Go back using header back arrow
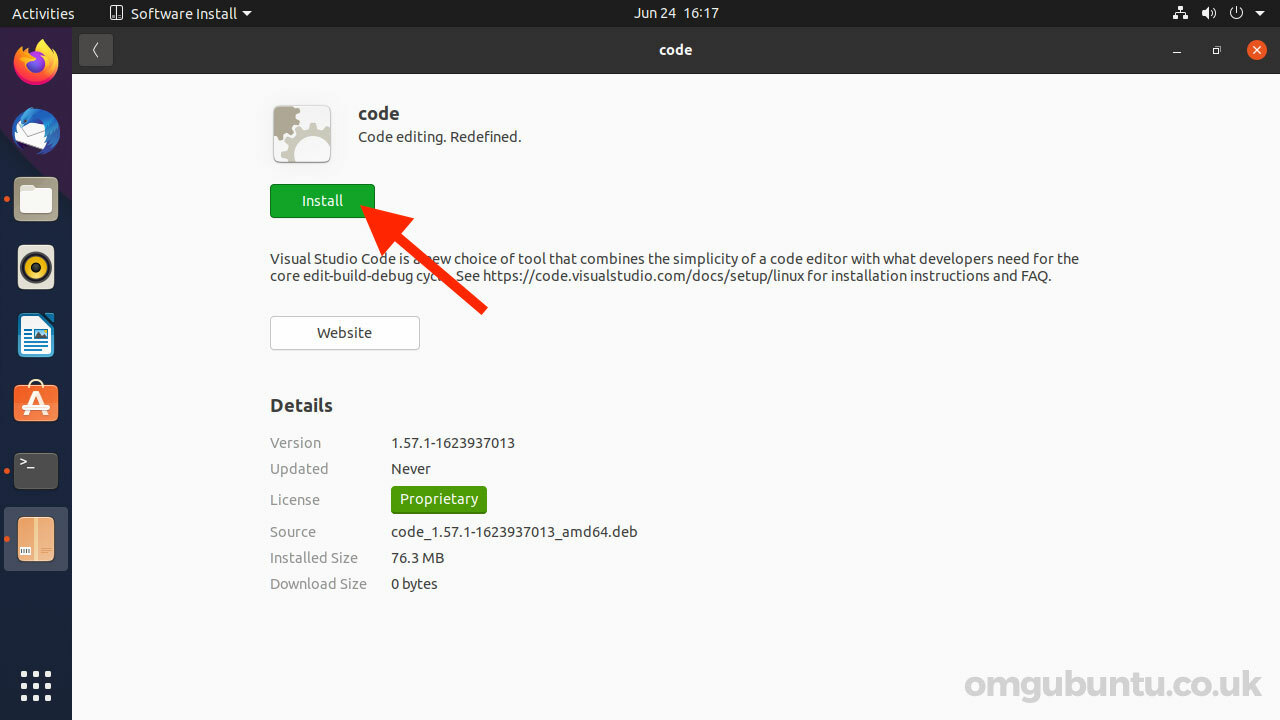The height and width of the screenshot is (720, 1280). [x=96, y=50]
